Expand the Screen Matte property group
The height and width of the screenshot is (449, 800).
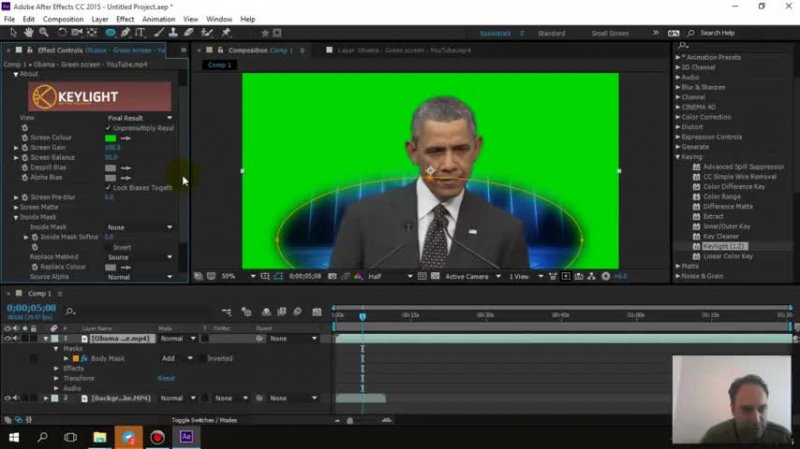(17, 207)
